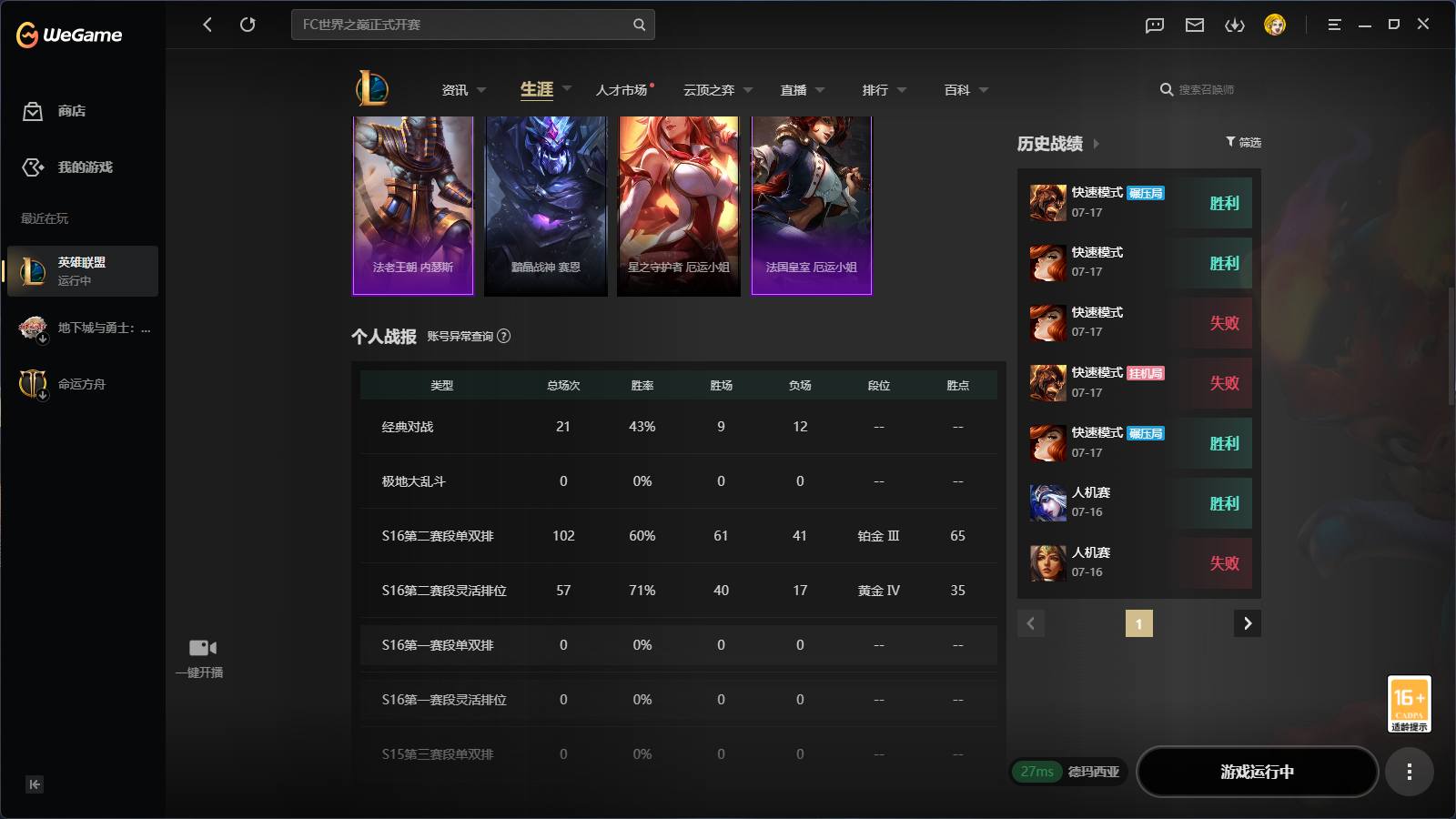The width and height of the screenshot is (1456, 819).
Task: Click the account anomaly query help icon
Action: (504, 336)
